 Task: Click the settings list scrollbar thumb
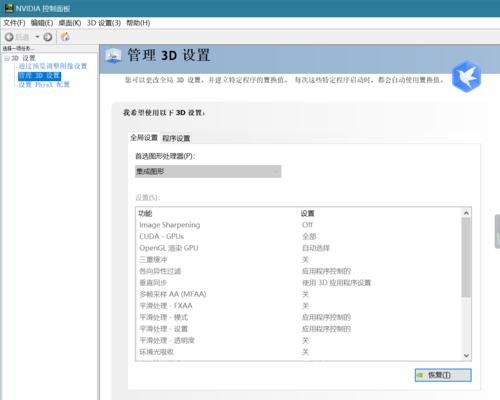point(466,257)
